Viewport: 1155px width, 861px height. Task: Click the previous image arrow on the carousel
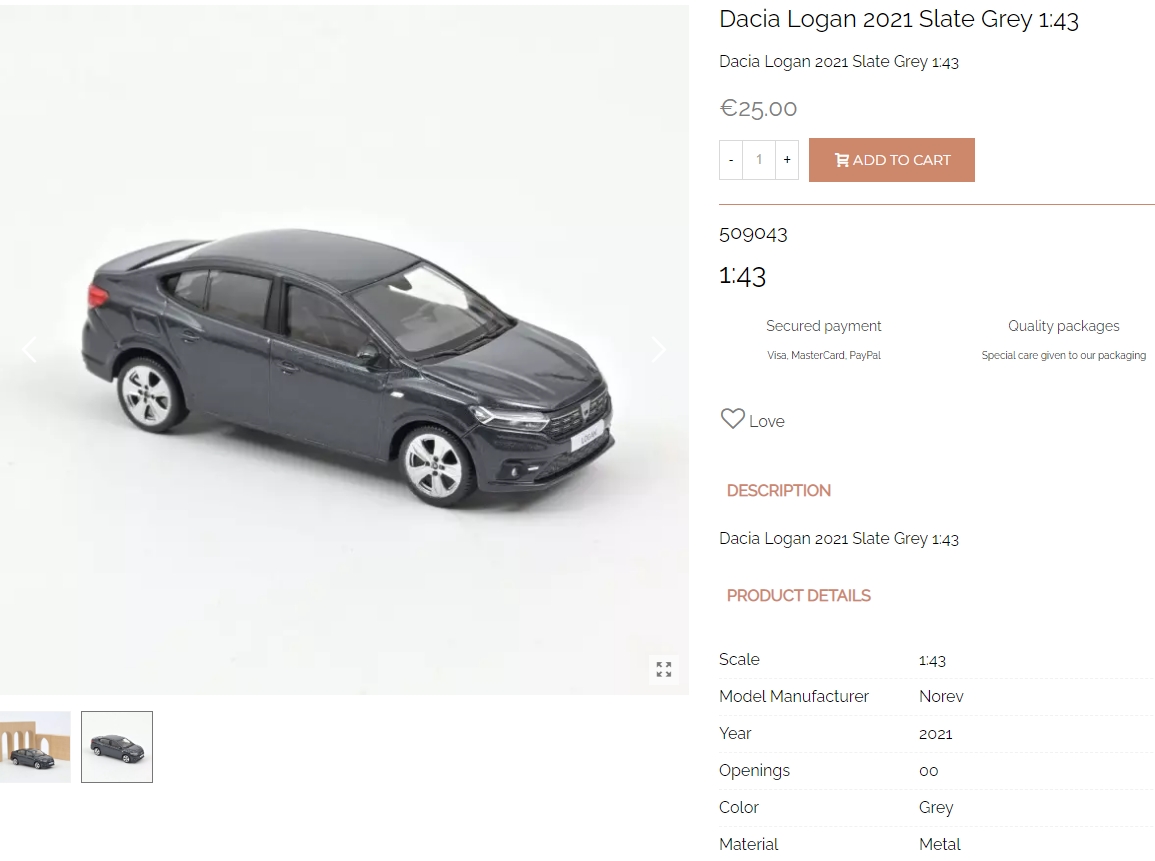pos(29,350)
